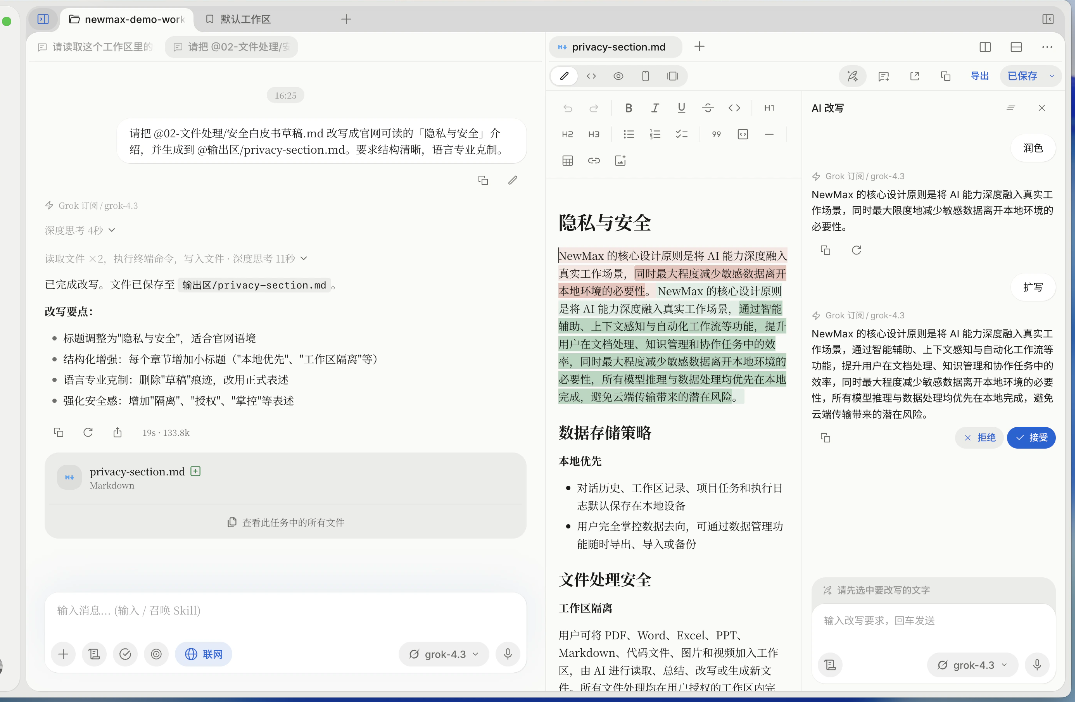Set heading H2
1075x702 pixels.
click(568, 134)
